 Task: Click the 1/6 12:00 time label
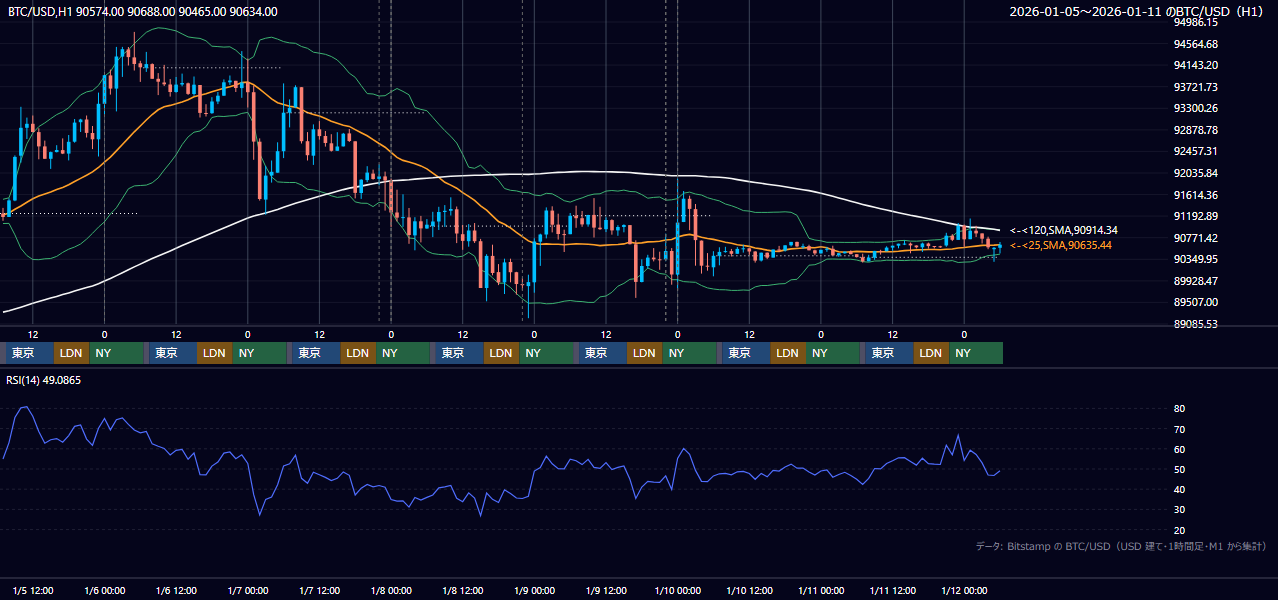(176, 590)
